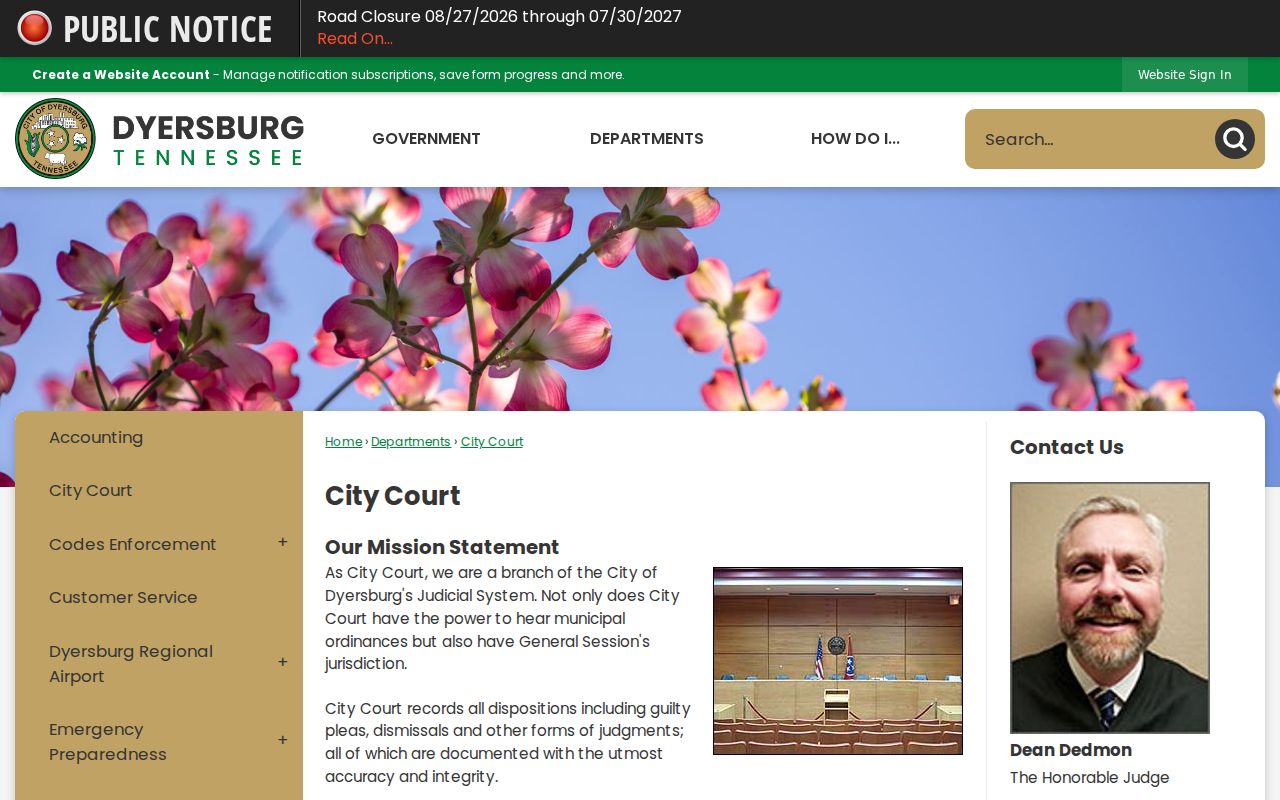This screenshot has width=1280, height=800.
Task: Focus the Search input field
Action: (1090, 139)
